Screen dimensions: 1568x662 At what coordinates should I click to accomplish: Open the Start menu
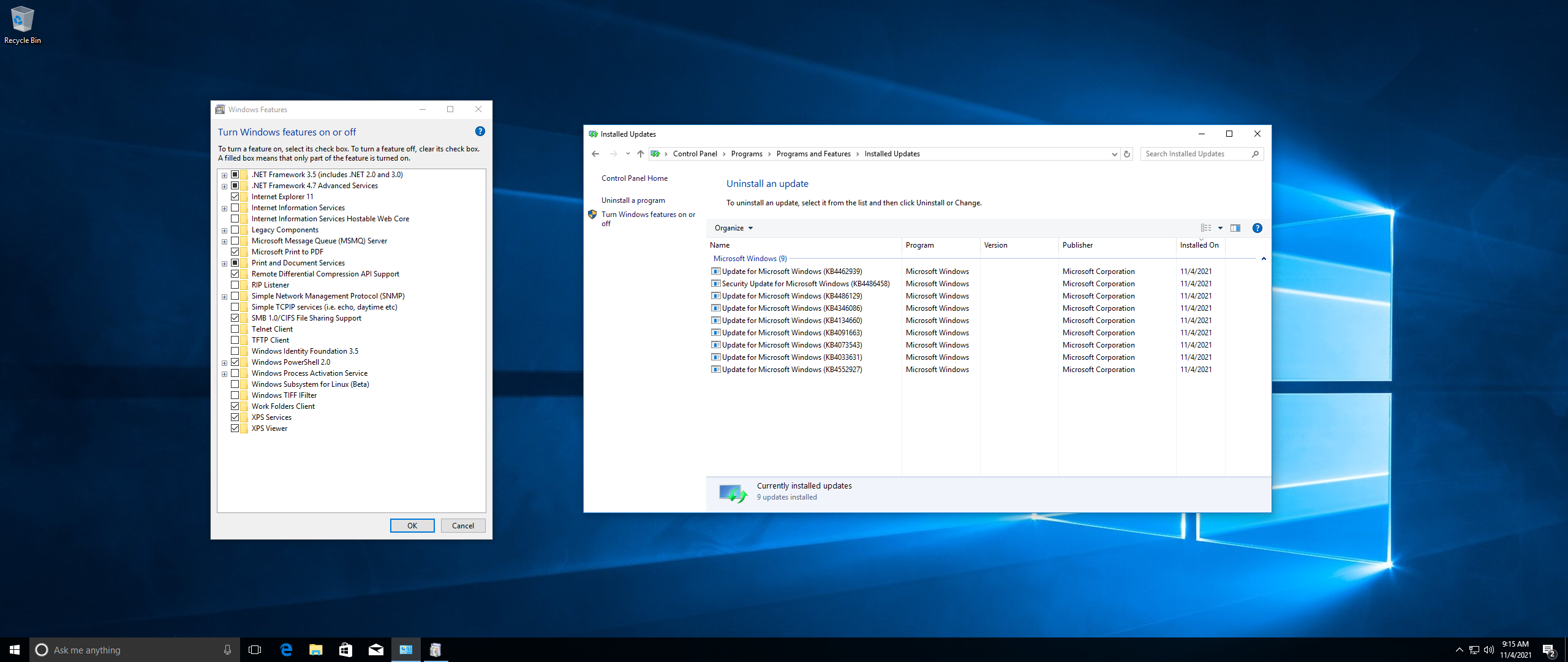[x=15, y=650]
